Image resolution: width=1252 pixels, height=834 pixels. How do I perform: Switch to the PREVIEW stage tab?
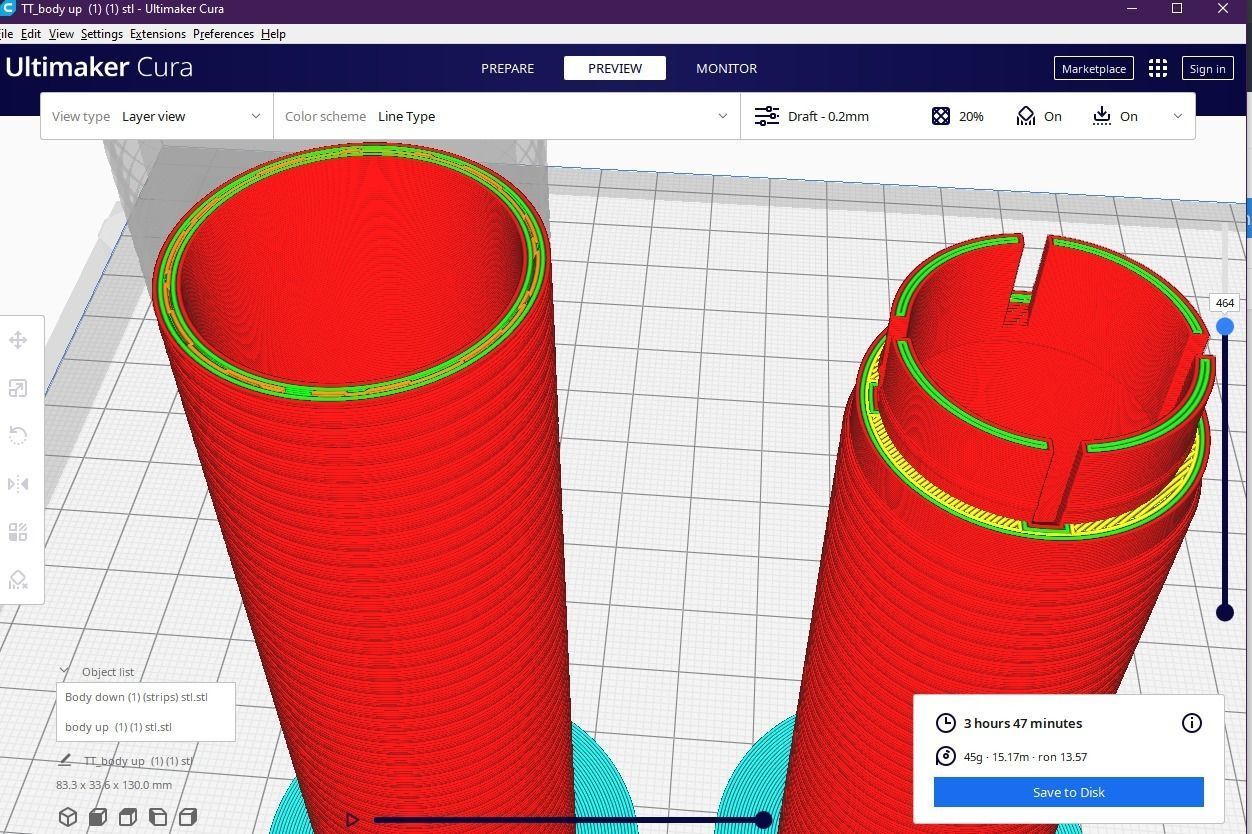pos(615,68)
